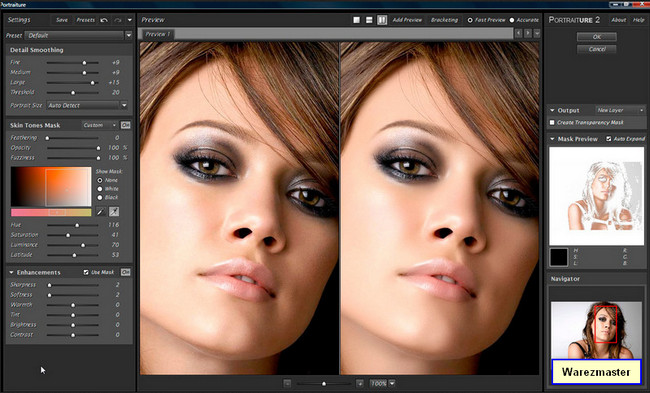Click the undo arrow icon in Settings

pyautogui.click(x=104, y=20)
